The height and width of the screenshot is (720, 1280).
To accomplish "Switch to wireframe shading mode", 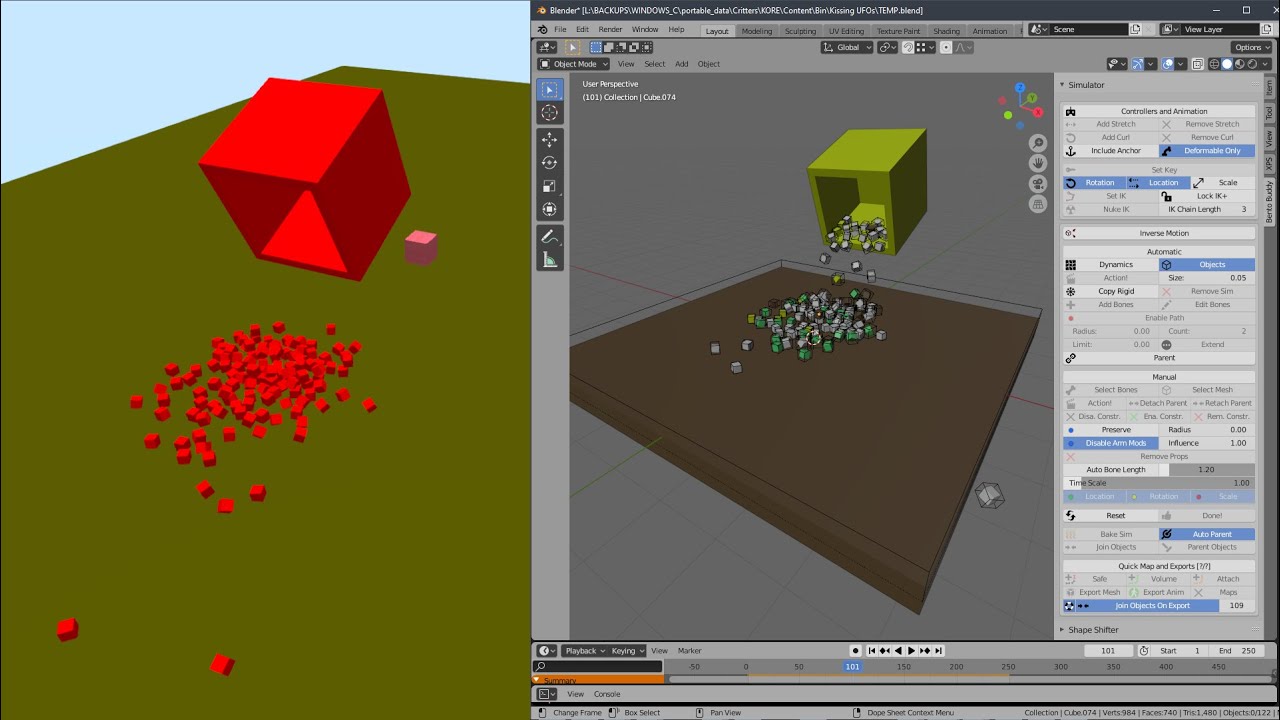I will click(1212, 64).
